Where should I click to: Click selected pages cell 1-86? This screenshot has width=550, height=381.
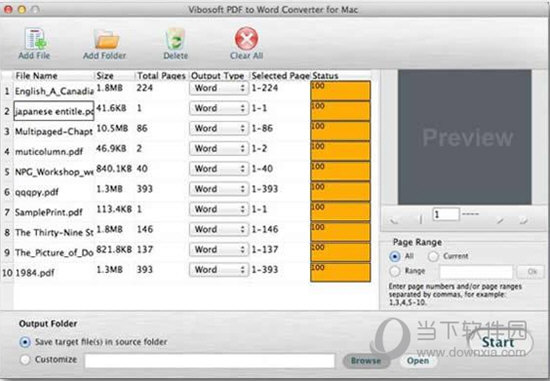262,128
